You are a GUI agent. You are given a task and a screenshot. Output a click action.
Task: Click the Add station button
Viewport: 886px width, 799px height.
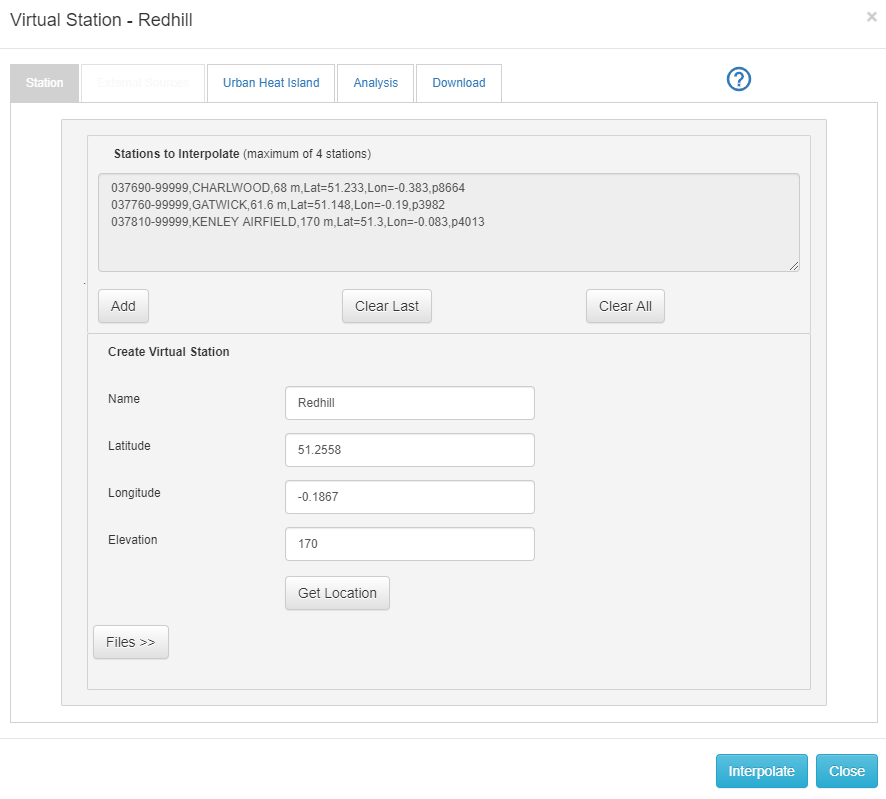tap(123, 306)
